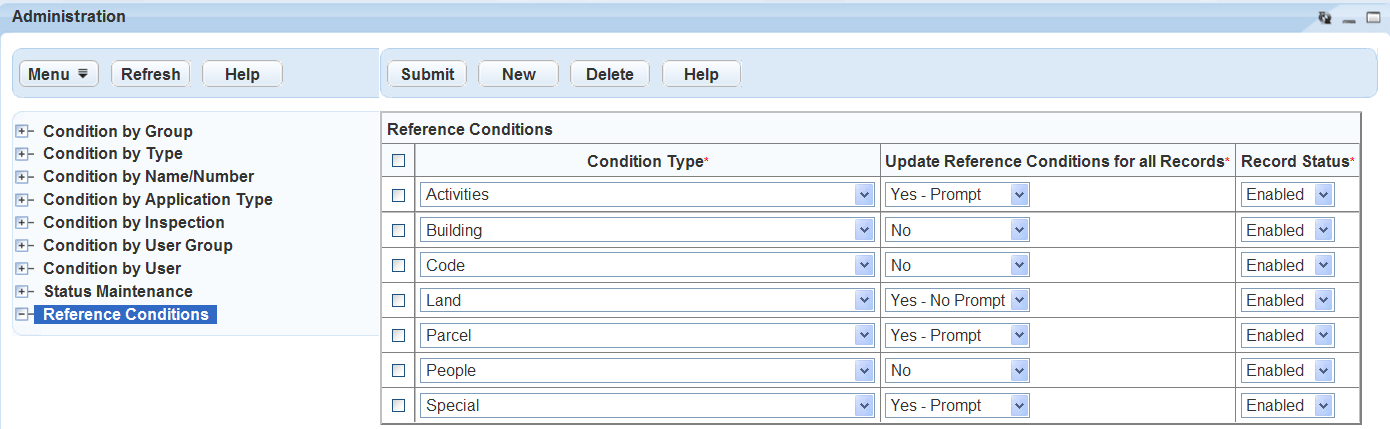Expand the Condition by Type tree node

[x=22, y=154]
